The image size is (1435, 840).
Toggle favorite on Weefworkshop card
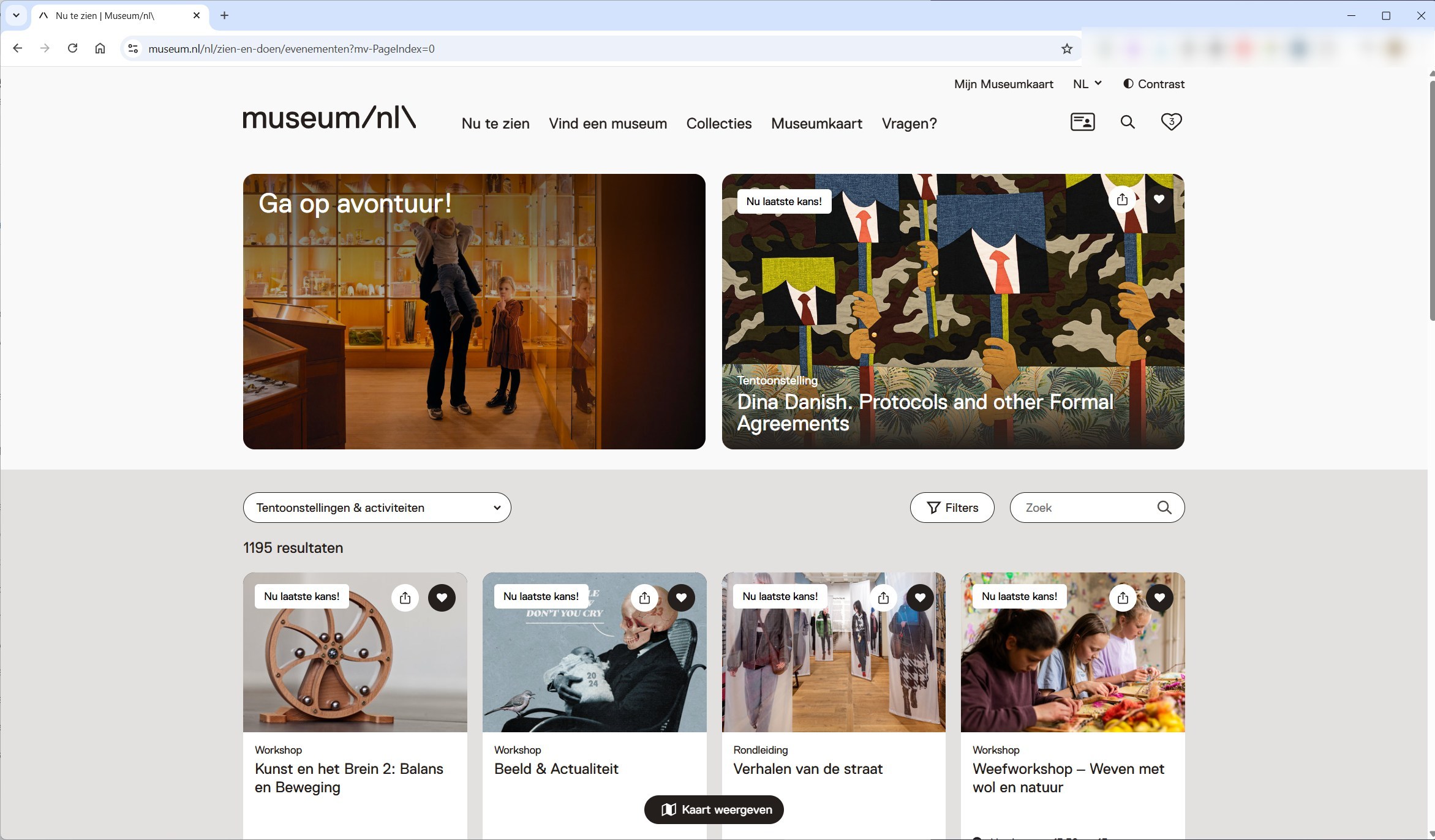coord(1159,598)
